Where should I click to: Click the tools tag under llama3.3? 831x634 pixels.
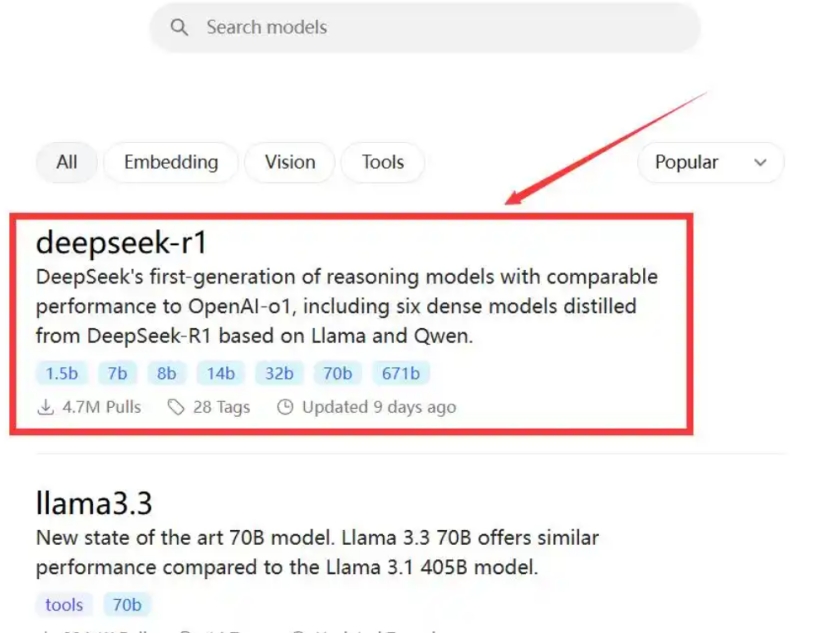click(x=64, y=605)
